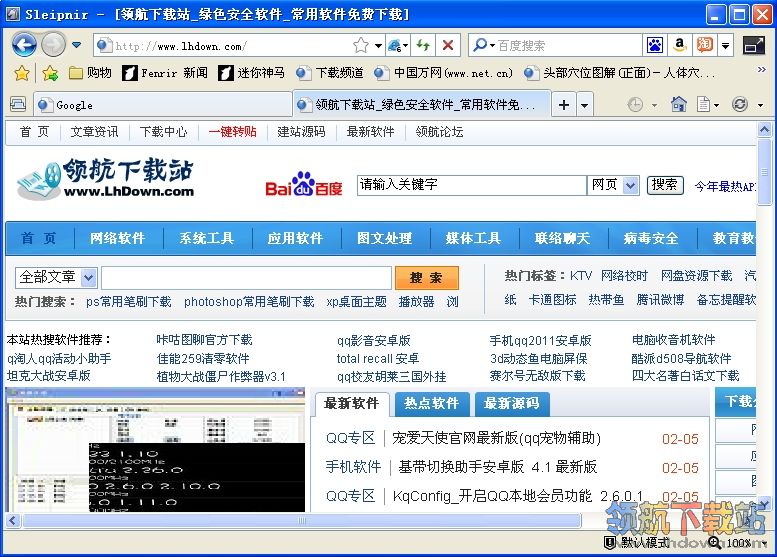Open 宠爱天使官网最新版 software entry
The image size is (777, 557).
pos(496,439)
